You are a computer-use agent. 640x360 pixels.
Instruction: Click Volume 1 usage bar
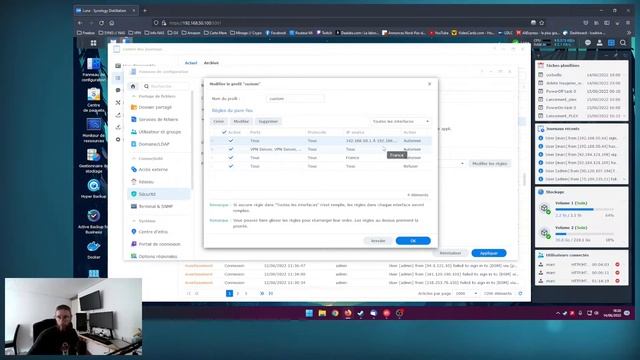(584, 209)
